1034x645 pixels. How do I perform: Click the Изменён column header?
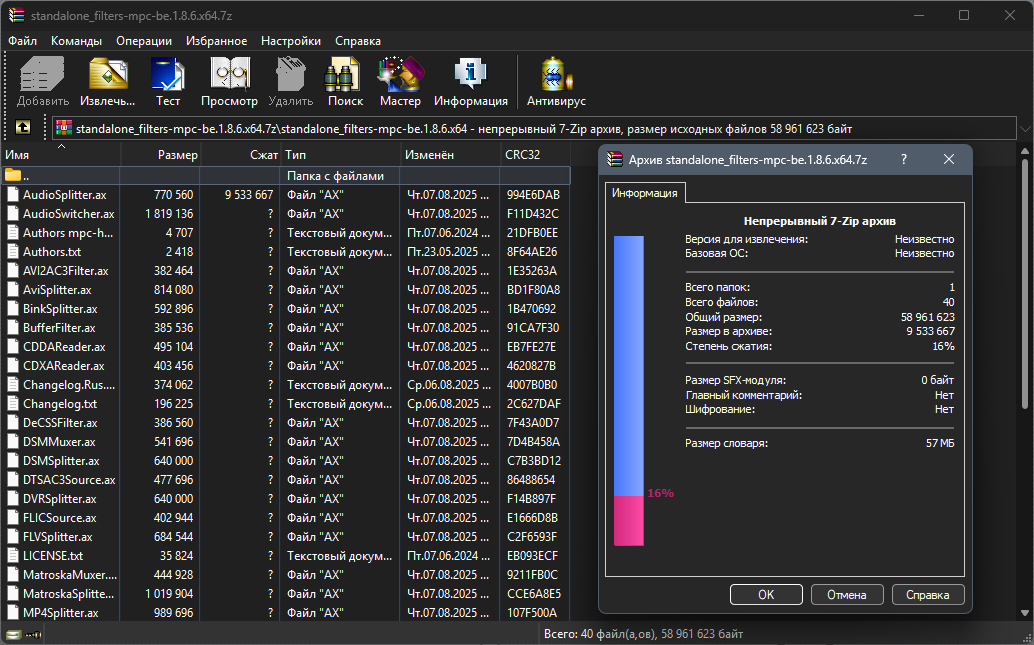[450, 155]
